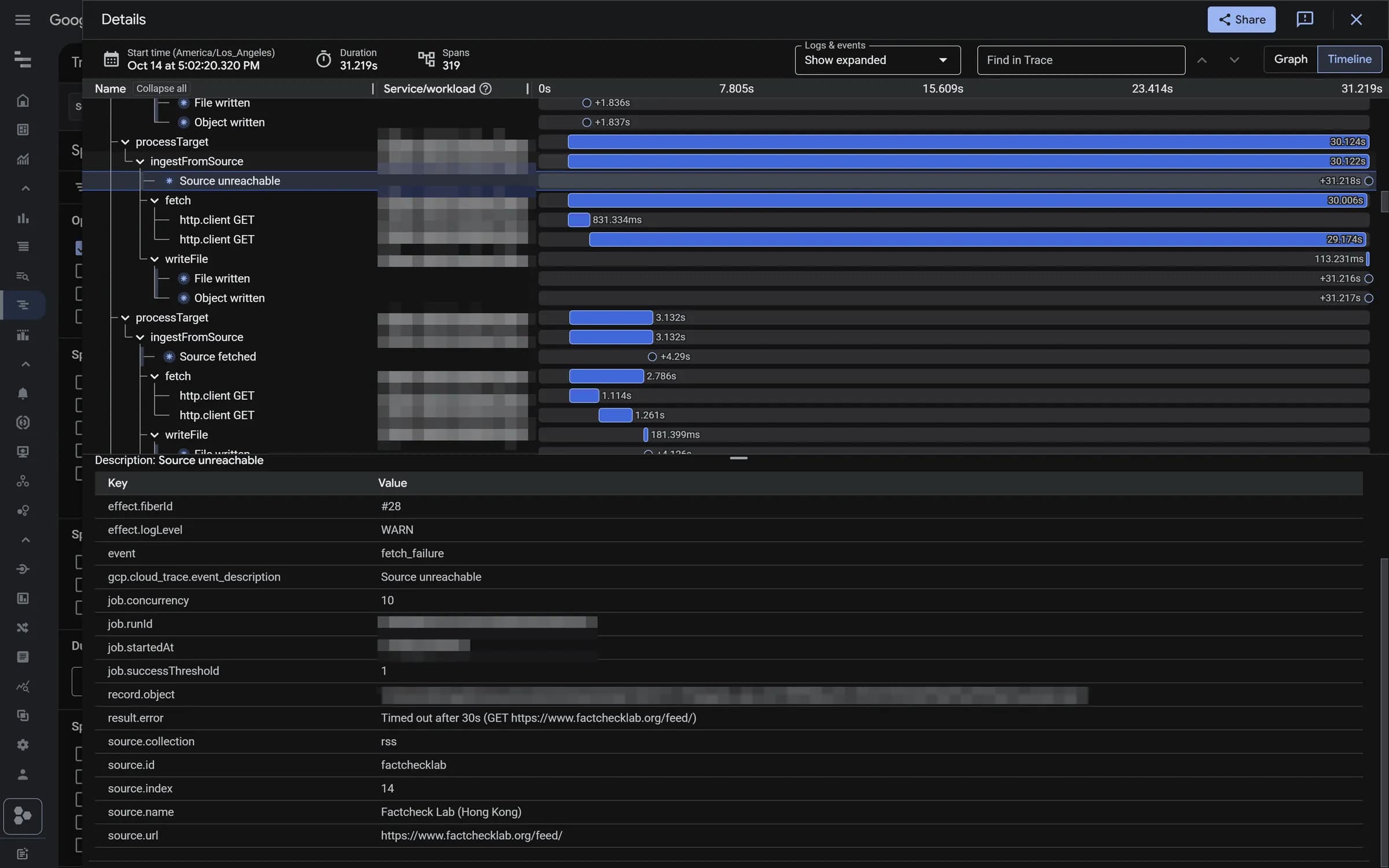Click the Observability product logo icon in sidebar
This screenshot has width=1389, height=868.
pyautogui.click(x=23, y=59)
